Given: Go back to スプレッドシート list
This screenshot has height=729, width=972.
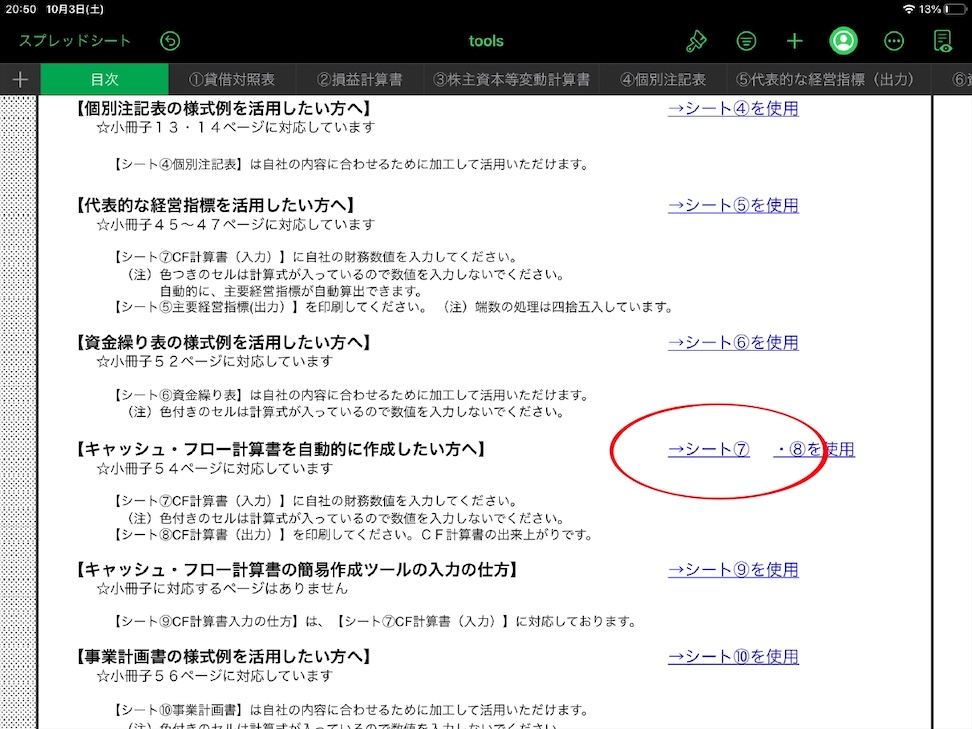Looking at the screenshot, I should [74, 41].
